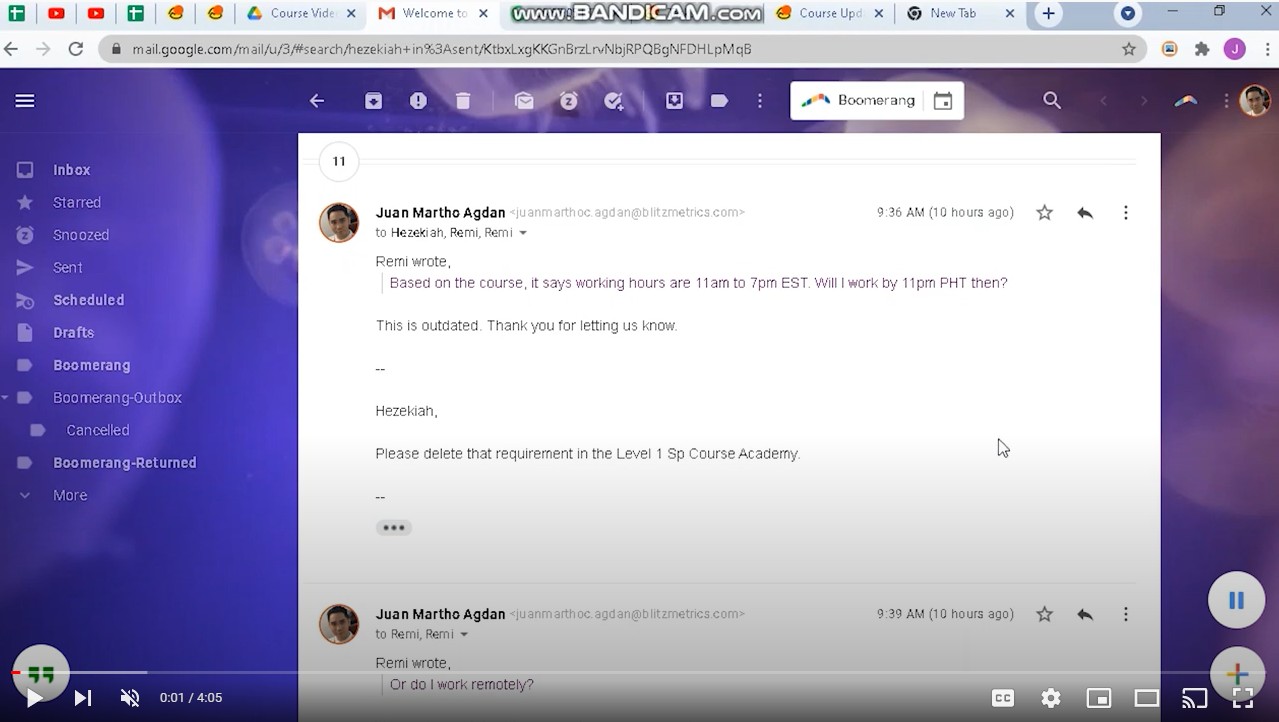The height and width of the screenshot is (722, 1279).
Task: Open the Sent folder
Action: tap(68, 267)
